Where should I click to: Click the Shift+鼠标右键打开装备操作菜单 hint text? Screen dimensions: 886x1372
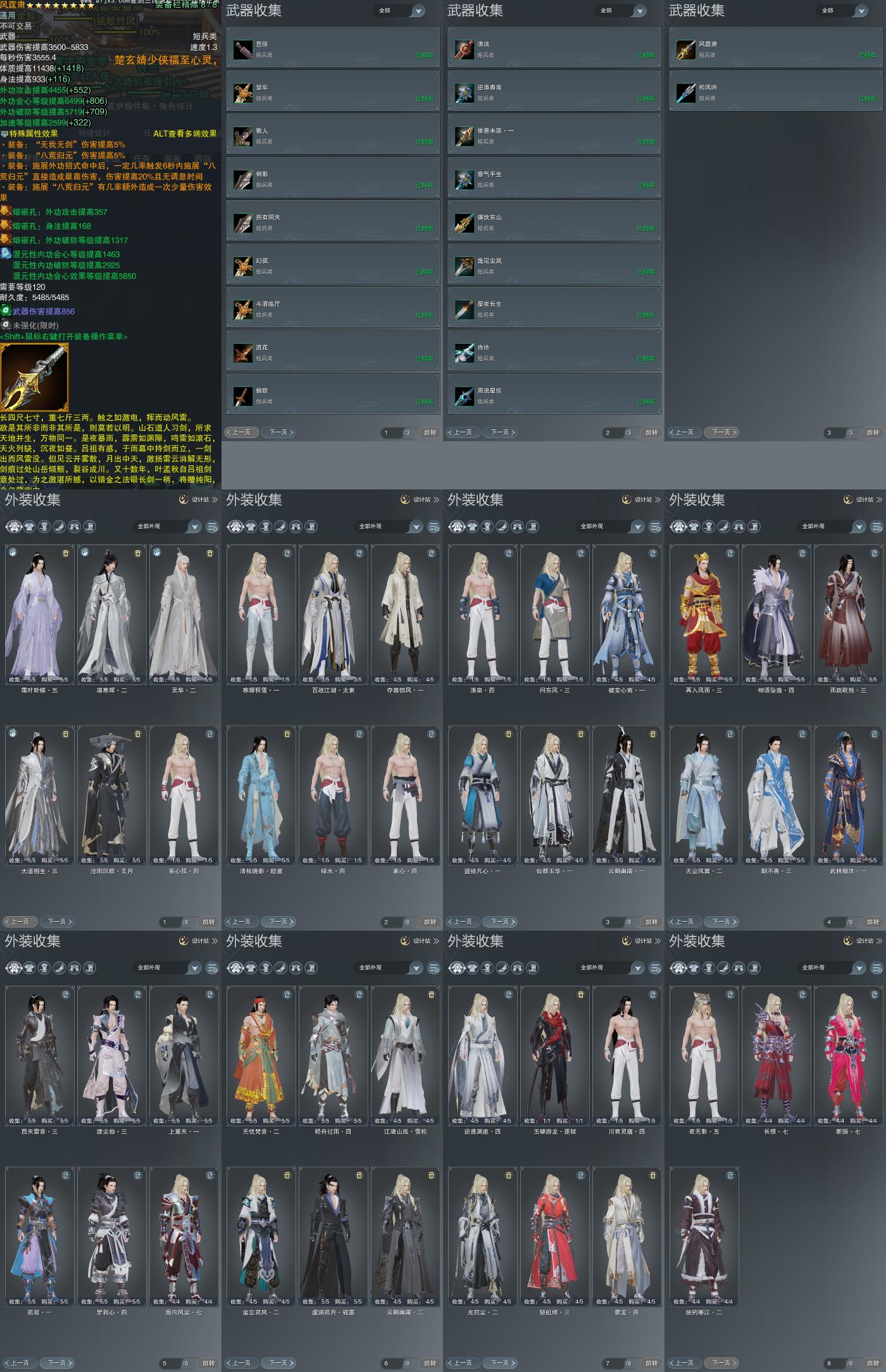click(x=64, y=337)
